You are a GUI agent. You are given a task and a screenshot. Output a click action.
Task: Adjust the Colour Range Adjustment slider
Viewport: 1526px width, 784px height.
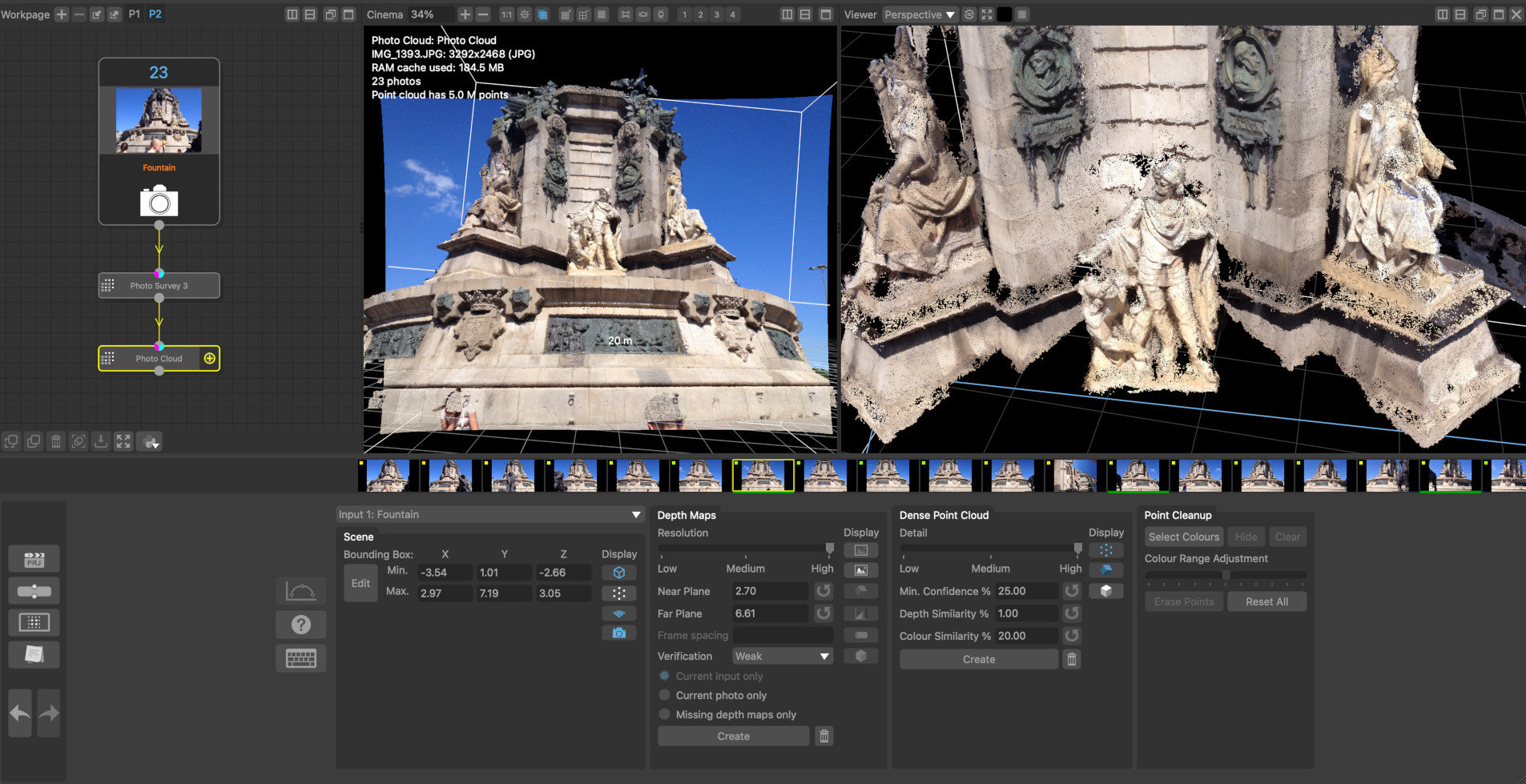click(x=1226, y=575)
